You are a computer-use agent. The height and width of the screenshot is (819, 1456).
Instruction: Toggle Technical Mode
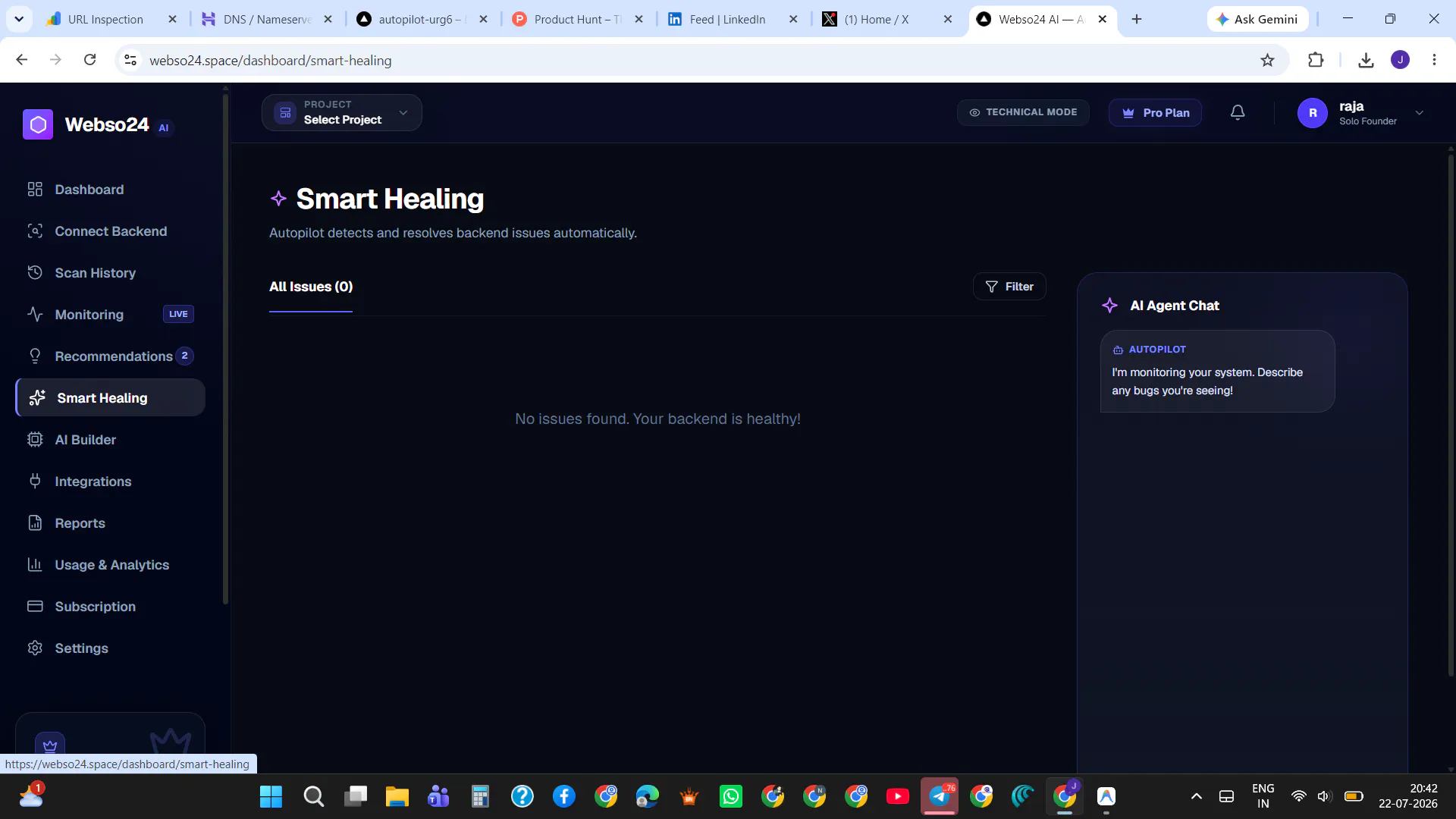(x=1022, y=112)
